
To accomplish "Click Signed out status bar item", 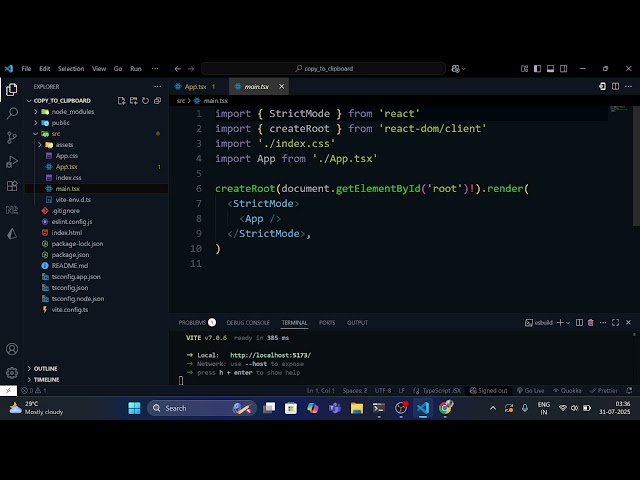I will pos(489,391).
